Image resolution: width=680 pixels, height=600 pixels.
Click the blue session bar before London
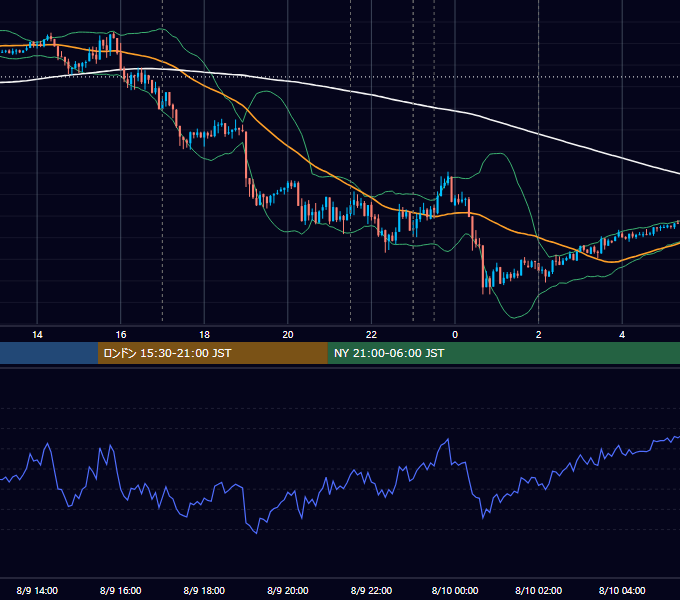(x=49, y=353)
